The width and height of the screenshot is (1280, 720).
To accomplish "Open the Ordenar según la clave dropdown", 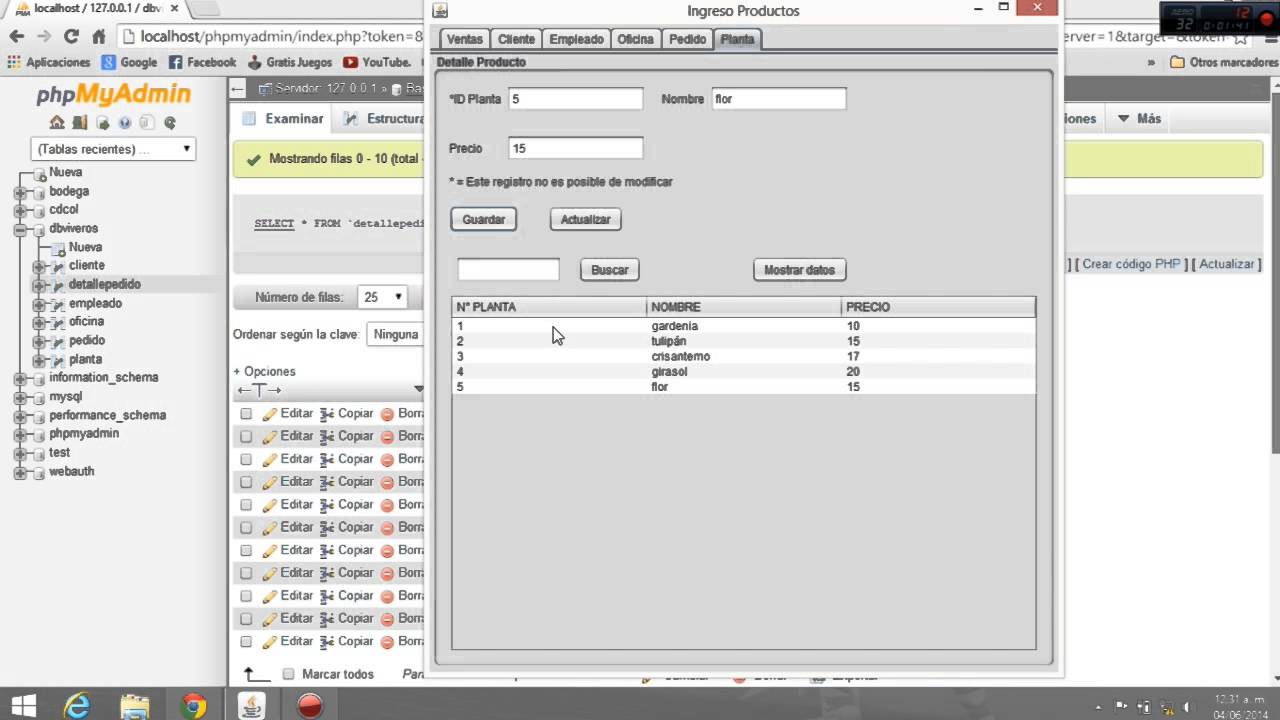I will click(x=397, y=334).
